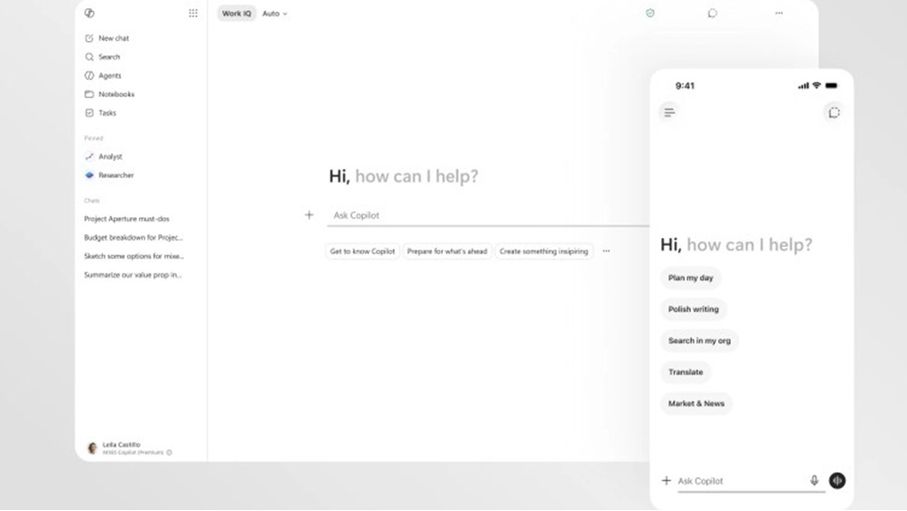Tap 'Polish writing' chip on mobile
The width and height of the screenshot is (907, 511).
coord(694,309)
